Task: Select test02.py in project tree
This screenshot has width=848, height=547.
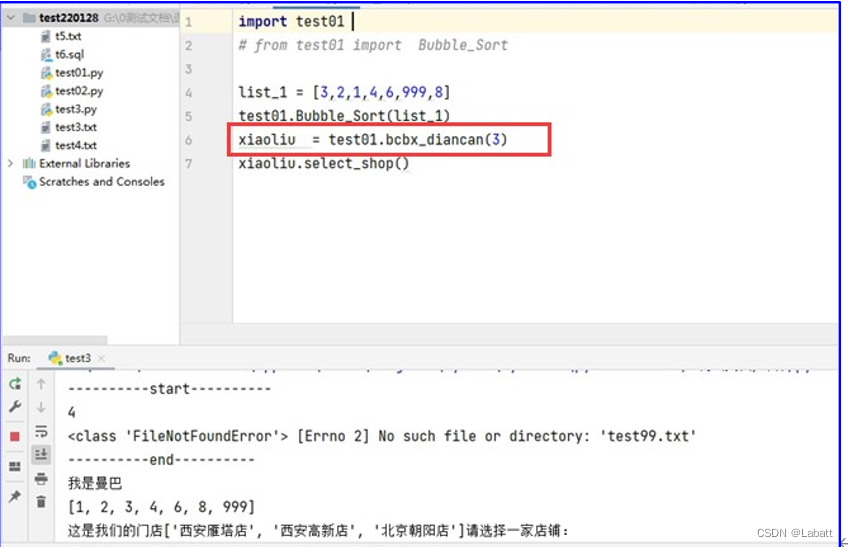Action: tap(79, 91)
